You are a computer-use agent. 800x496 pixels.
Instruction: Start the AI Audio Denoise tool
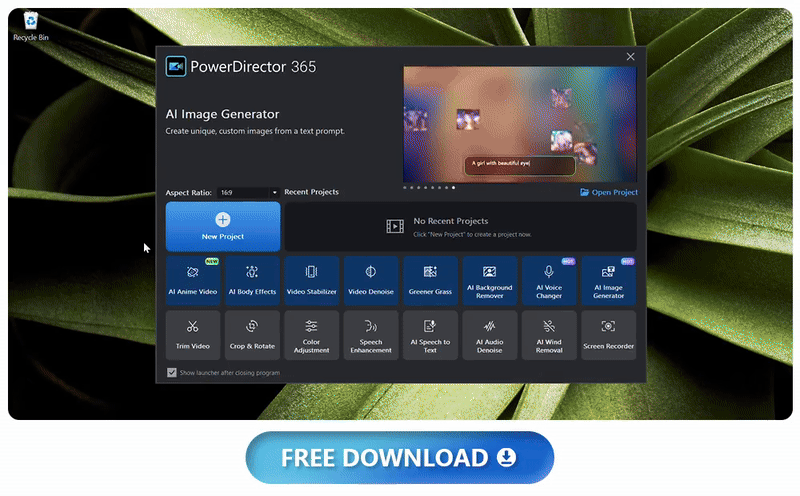point(490,335)
